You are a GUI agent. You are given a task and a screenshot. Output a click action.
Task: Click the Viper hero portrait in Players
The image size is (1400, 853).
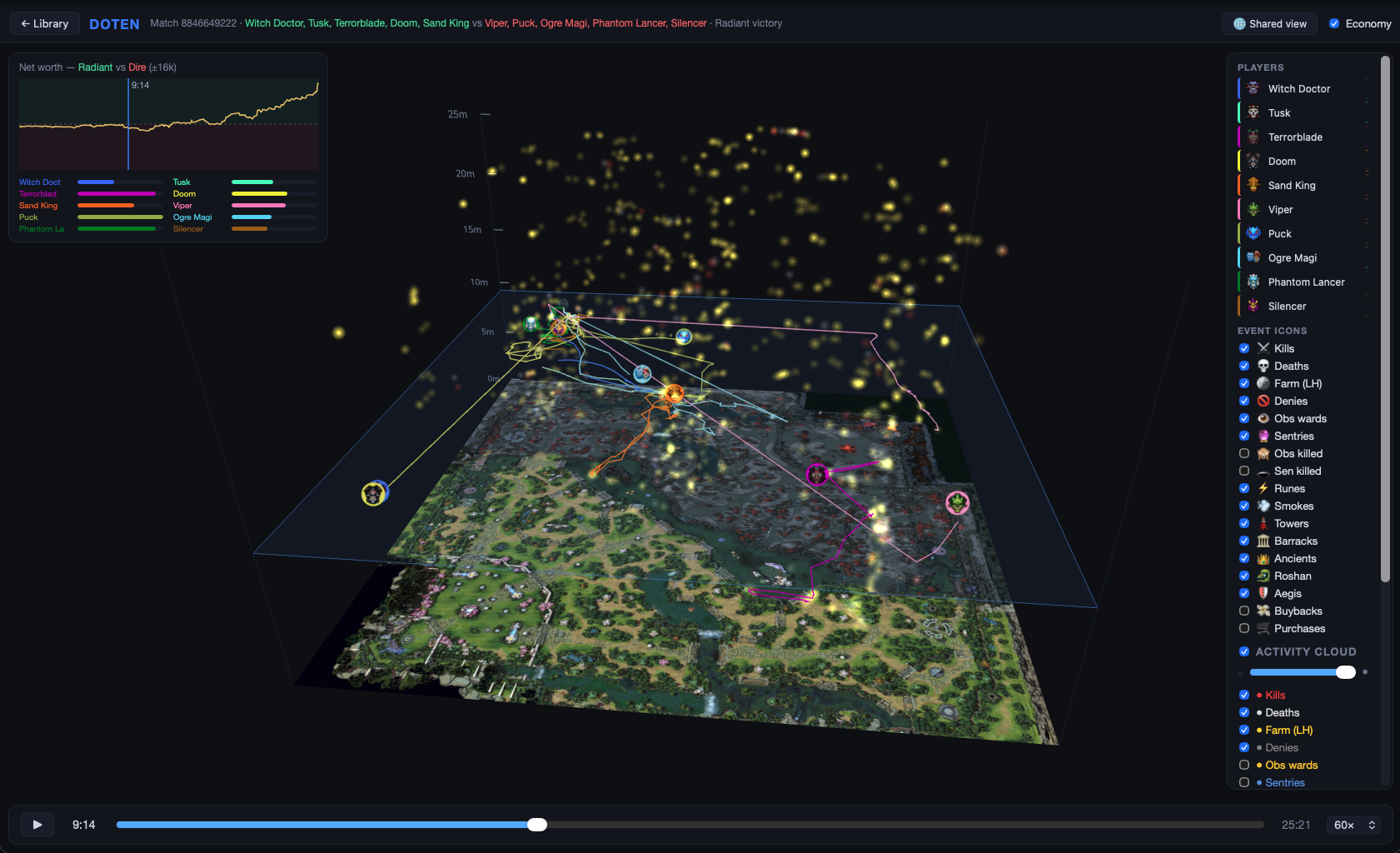coord(1253,209)
